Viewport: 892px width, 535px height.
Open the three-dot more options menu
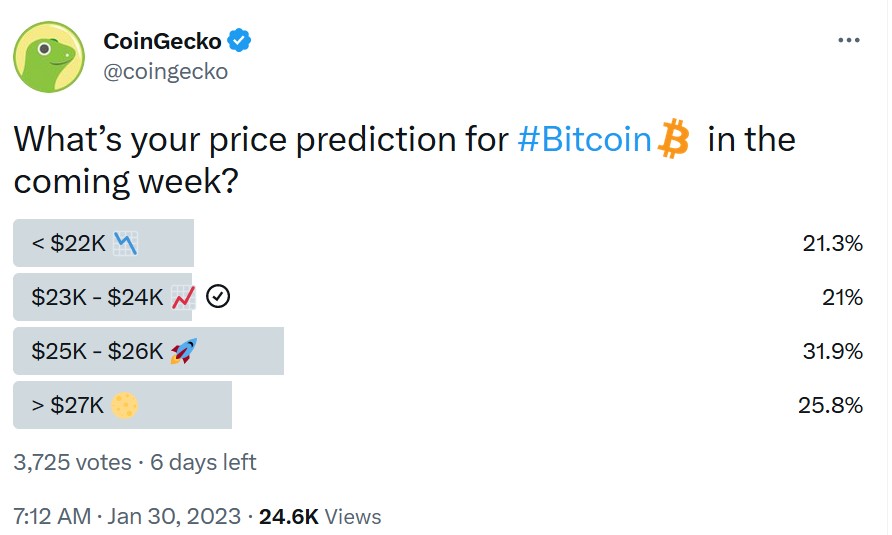[x=849, y=40]
